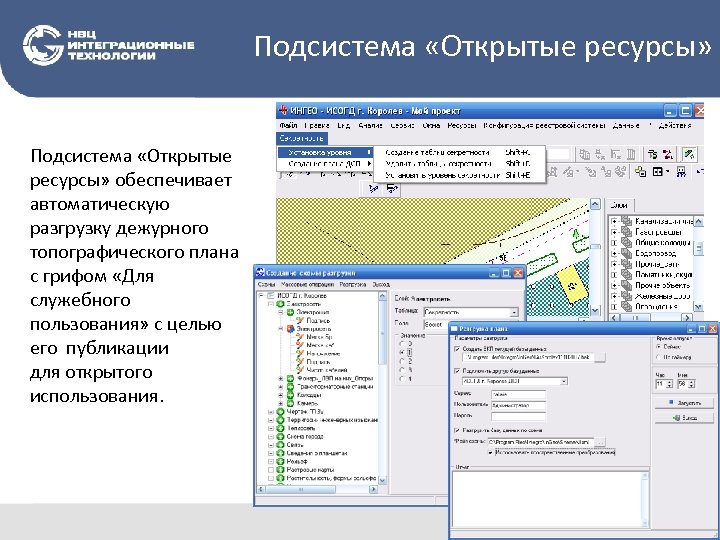This screenshot has height=540, width=720.
Task: Click Выход menu in scheme window
Action: (x=381, y=285)
